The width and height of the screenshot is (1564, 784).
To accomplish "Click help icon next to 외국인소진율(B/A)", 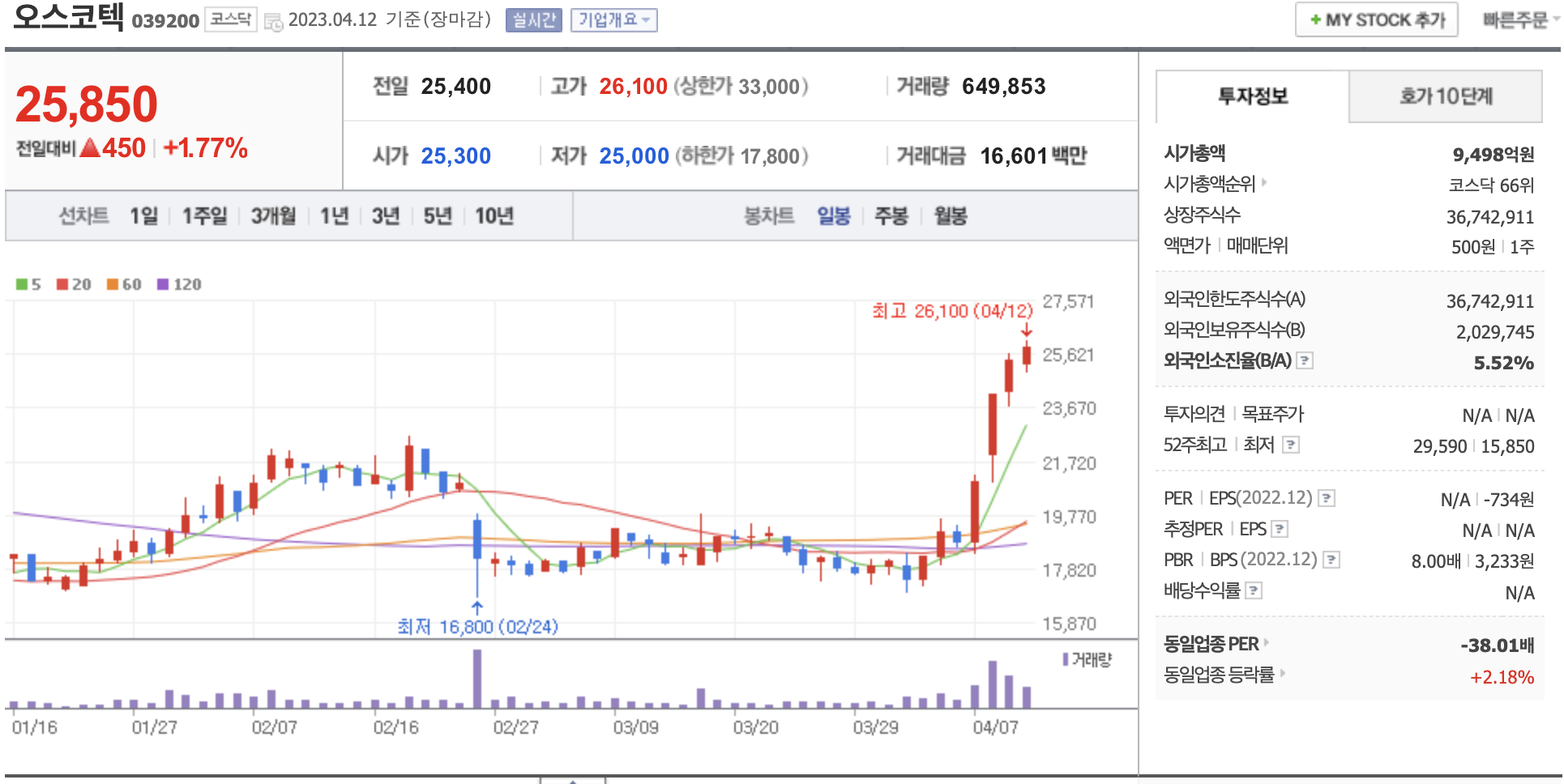I will (x=1305, y=360).
